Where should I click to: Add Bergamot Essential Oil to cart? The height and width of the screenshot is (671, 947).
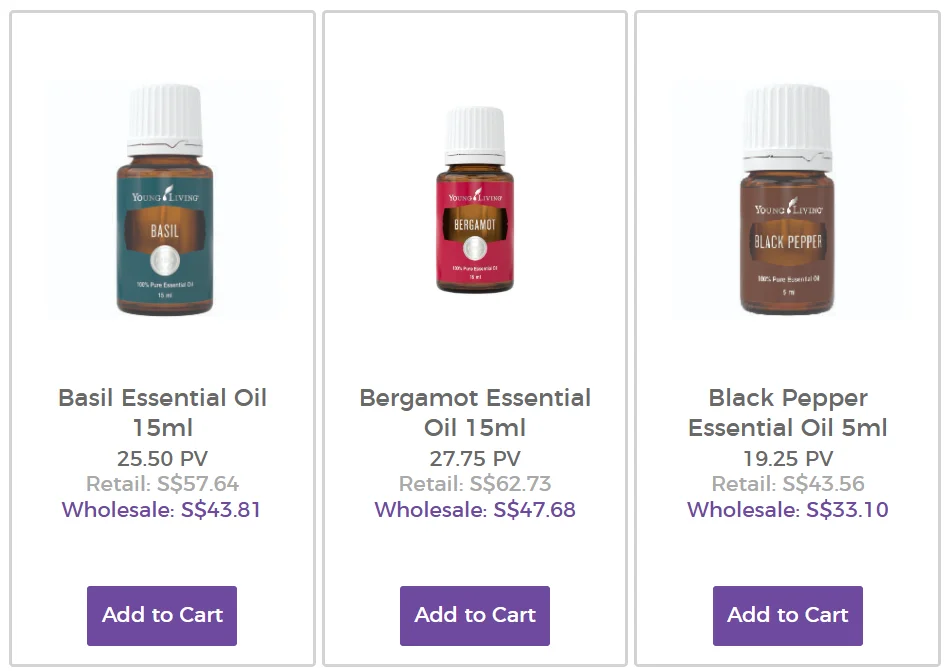[475, 615]
